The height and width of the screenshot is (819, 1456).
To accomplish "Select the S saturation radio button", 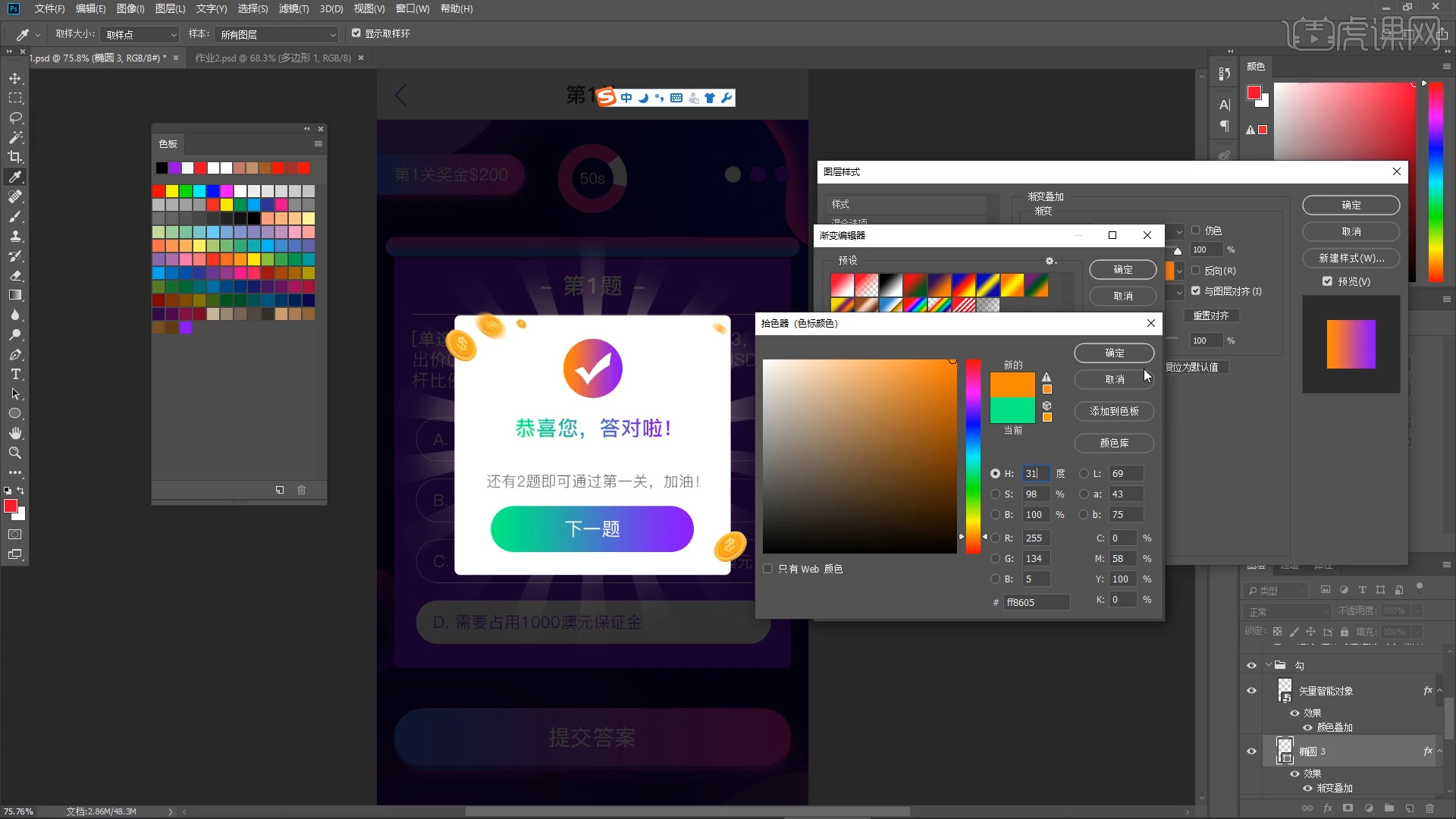I will [x=995, y=494].
